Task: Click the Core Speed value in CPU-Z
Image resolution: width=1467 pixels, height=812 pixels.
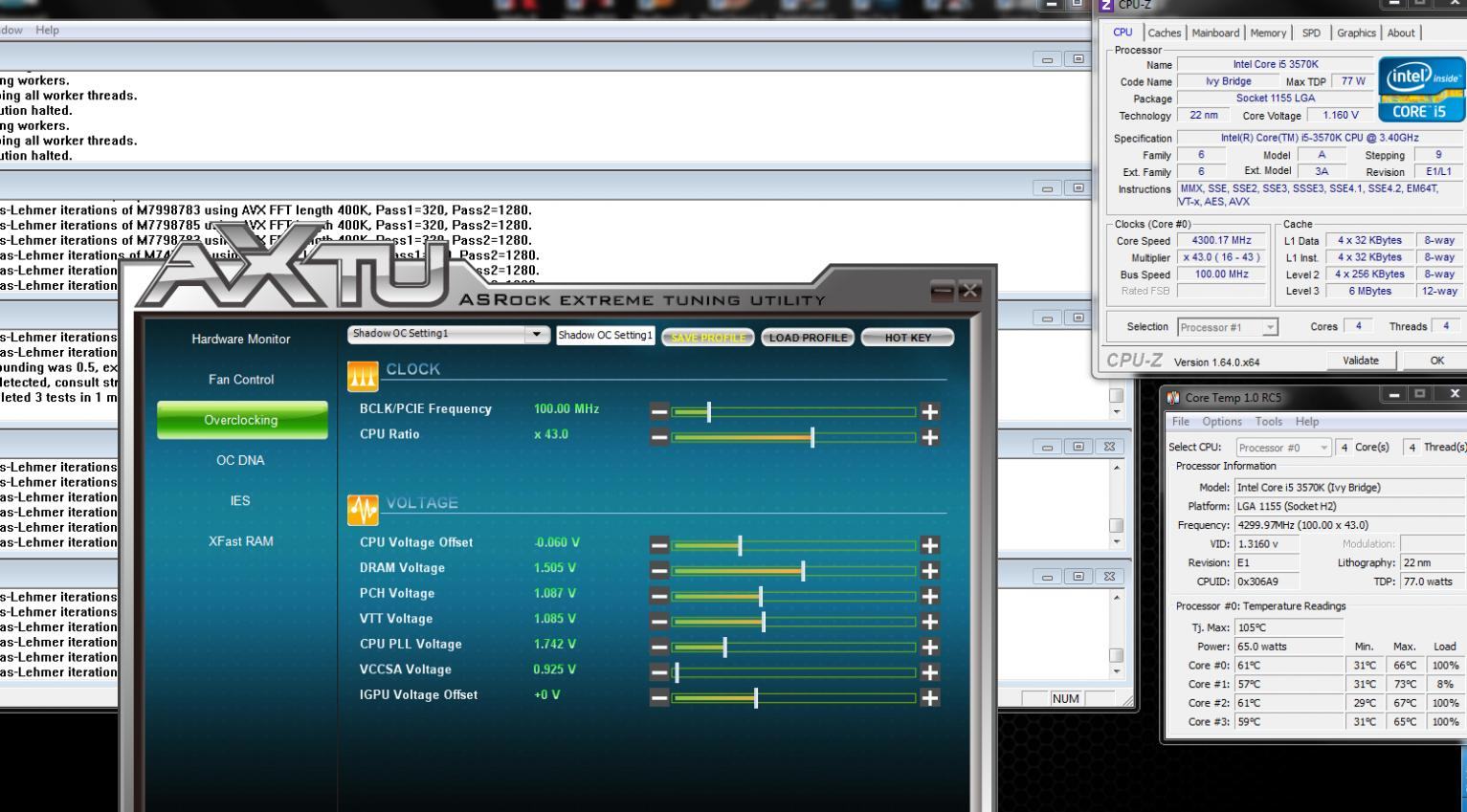Action: (1221, 241)
